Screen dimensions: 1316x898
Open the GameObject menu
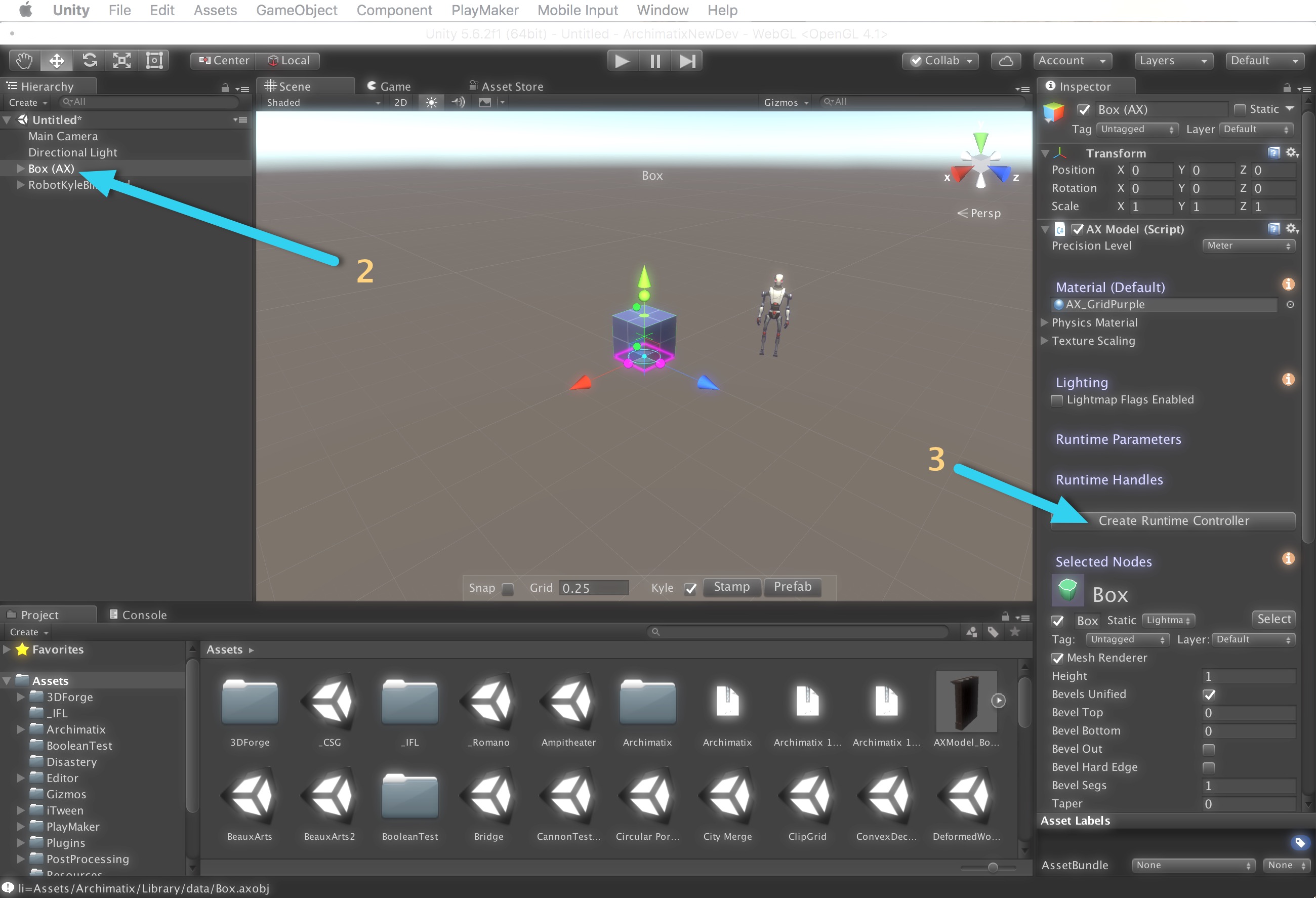297,10
